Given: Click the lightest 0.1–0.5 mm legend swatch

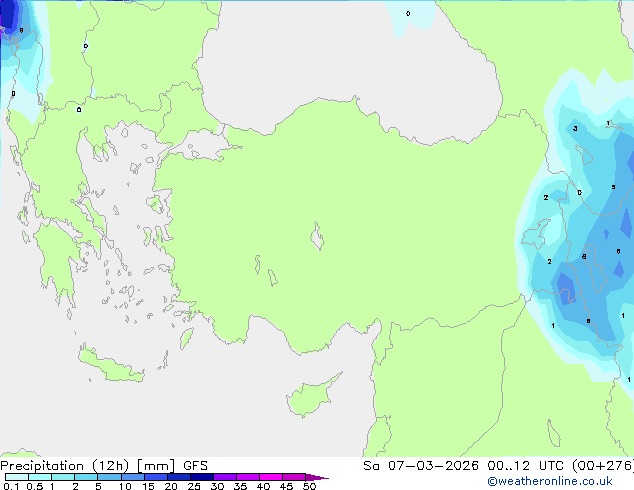Looking at the screenshot, I should tap(17, 477).
